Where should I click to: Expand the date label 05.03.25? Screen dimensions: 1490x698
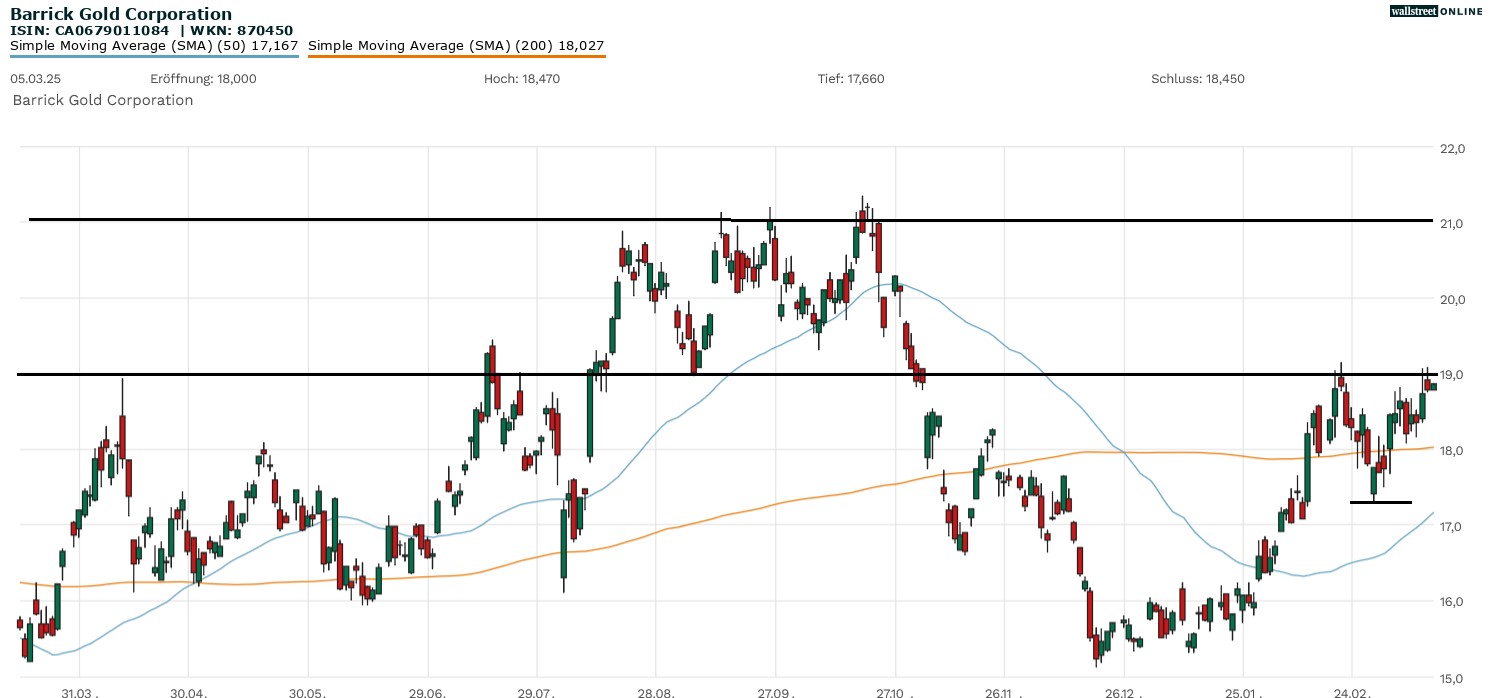pyautogui.click(x=34, y=78)
